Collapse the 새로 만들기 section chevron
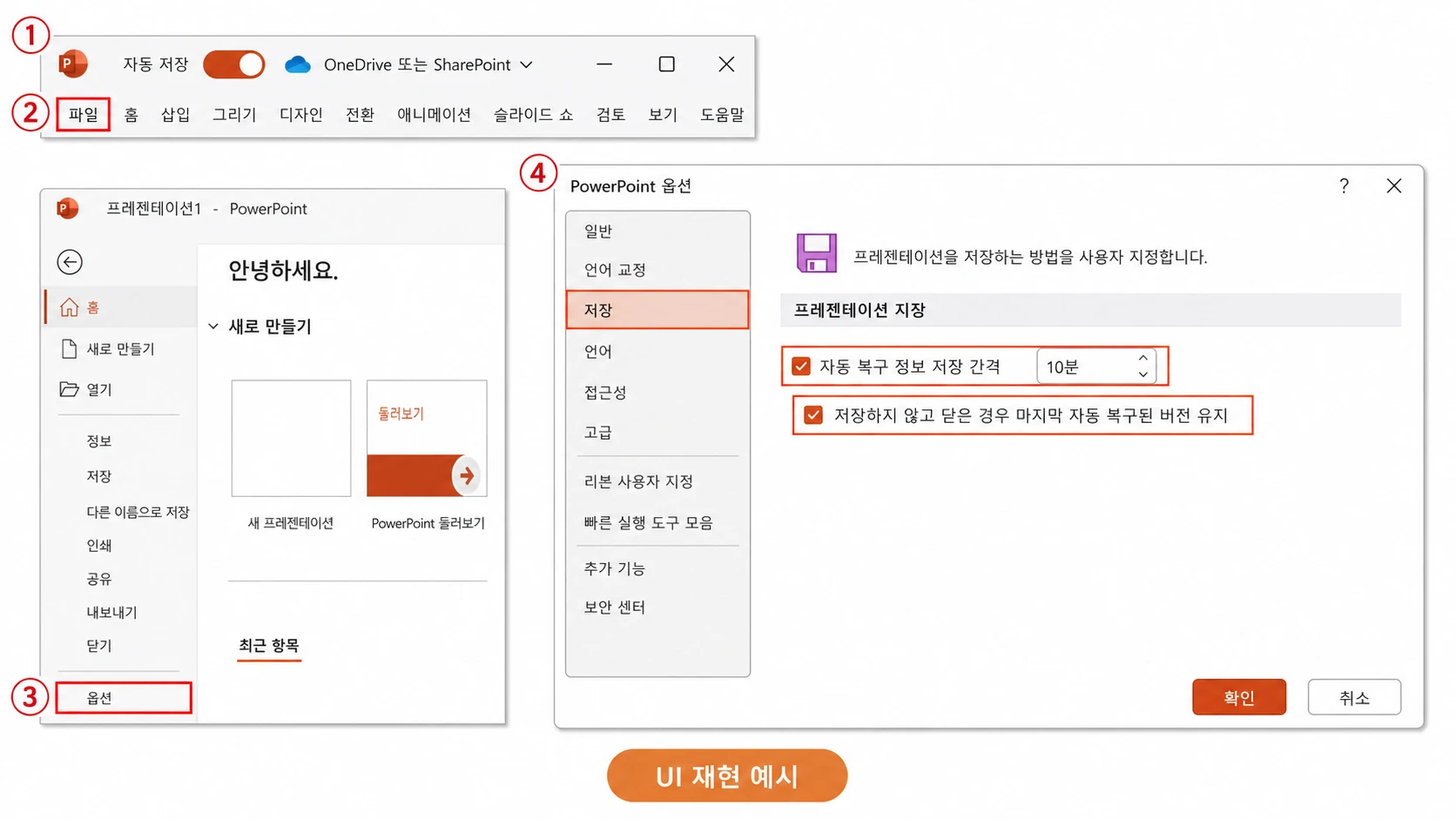 [x=213, y=326]
